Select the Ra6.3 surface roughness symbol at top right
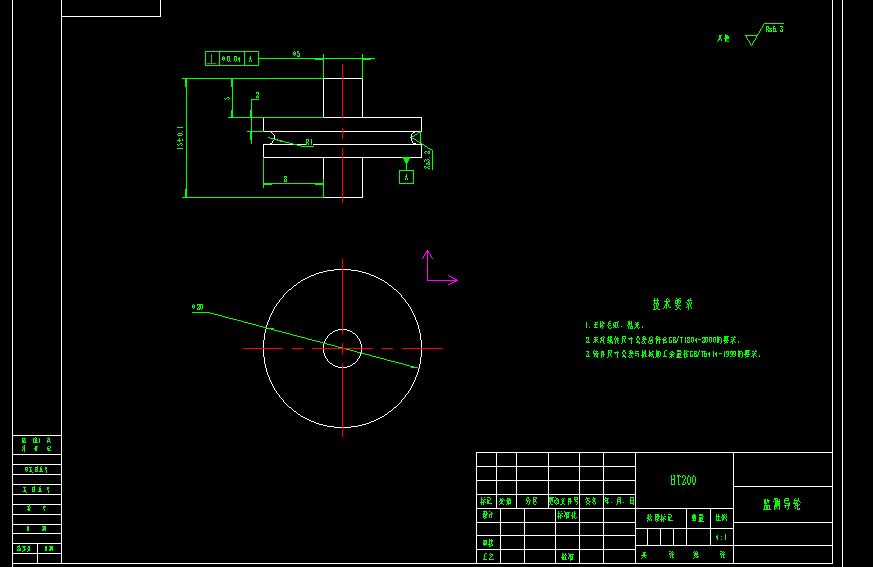The height and width of the screenshot is (567, 873). tap(765, 34)
